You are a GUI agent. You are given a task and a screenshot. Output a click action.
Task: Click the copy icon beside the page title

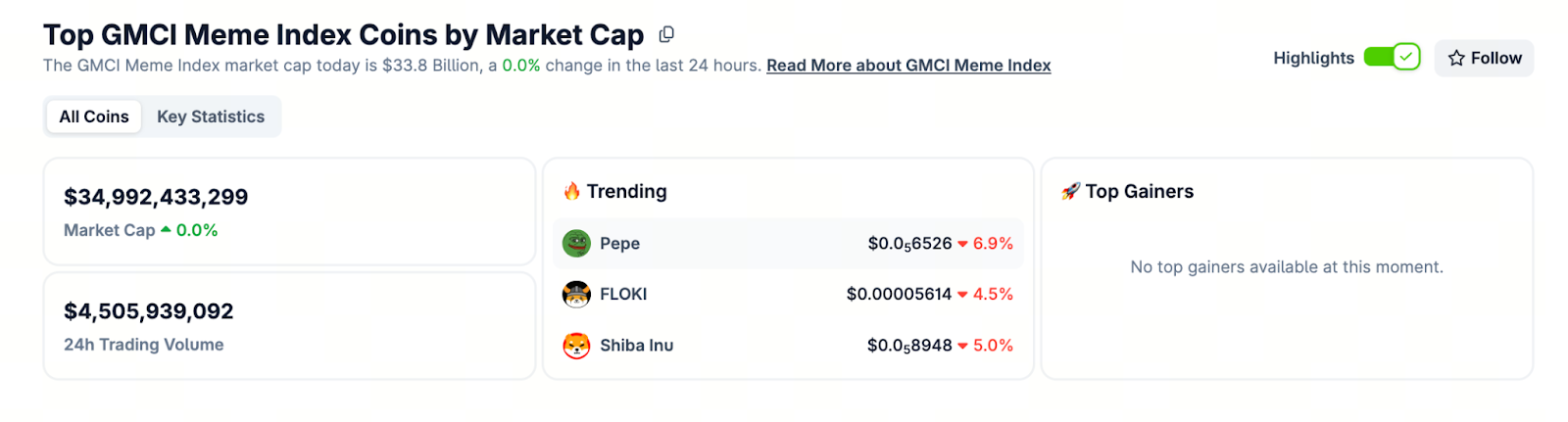tap(666, 34)
